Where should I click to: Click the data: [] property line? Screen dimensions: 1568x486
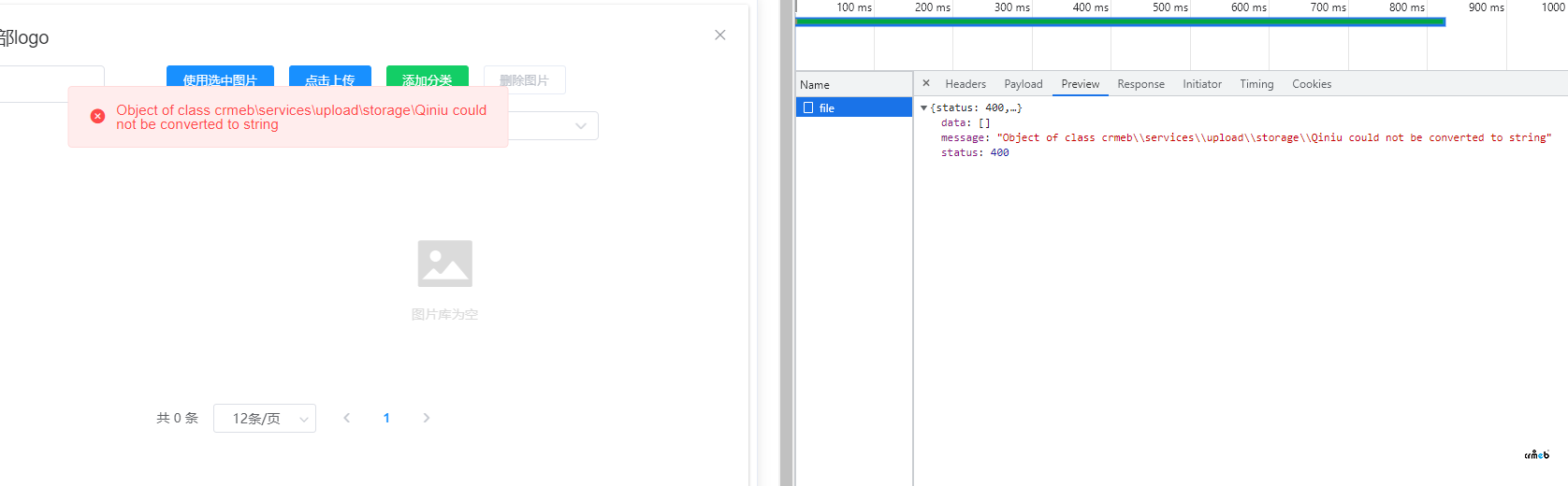[965, 123]
